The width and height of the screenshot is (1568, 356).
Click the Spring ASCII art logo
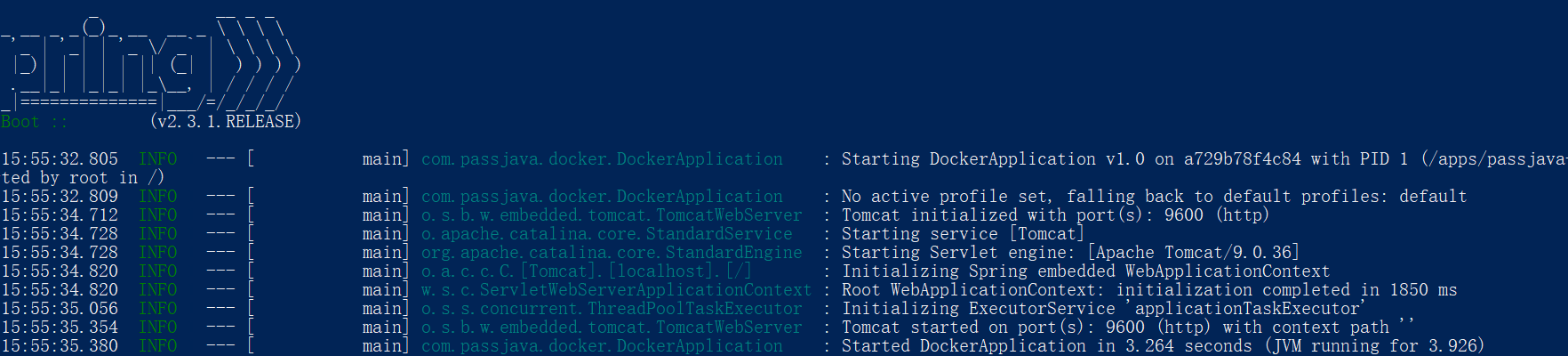[x=151, y=64]
